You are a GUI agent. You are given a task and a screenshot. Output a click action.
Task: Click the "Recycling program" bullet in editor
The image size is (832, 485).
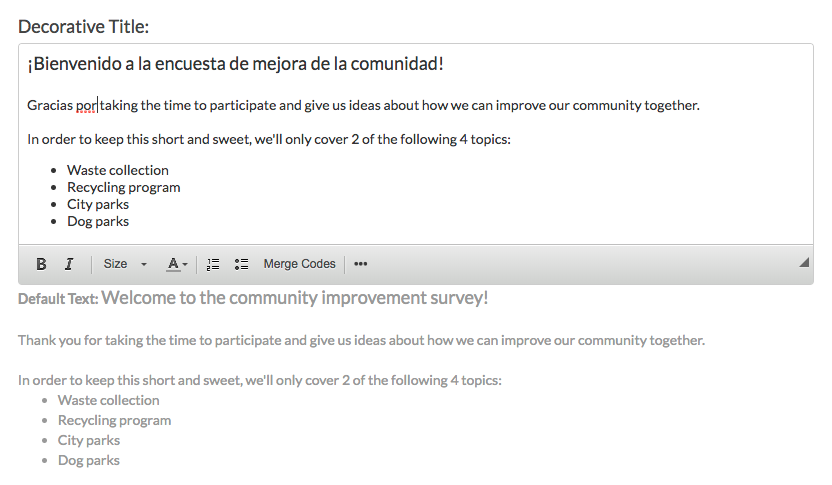pyautogui.click(x=124, y=187)
